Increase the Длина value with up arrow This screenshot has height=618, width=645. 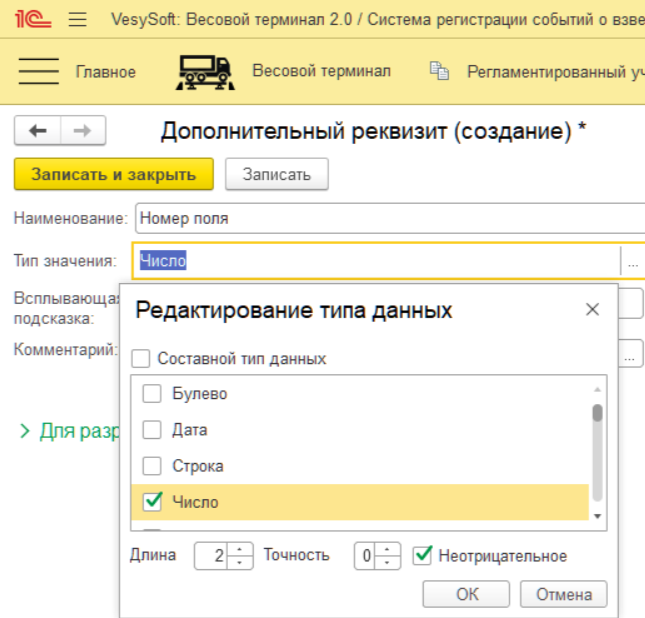[x=237, y=550]
